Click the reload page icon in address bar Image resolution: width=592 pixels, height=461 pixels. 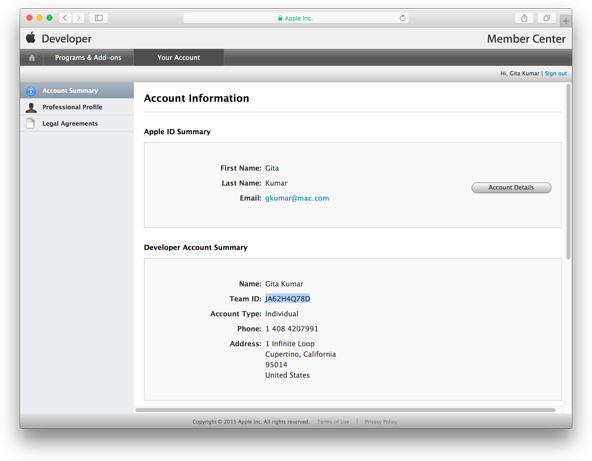coord(402,18)
